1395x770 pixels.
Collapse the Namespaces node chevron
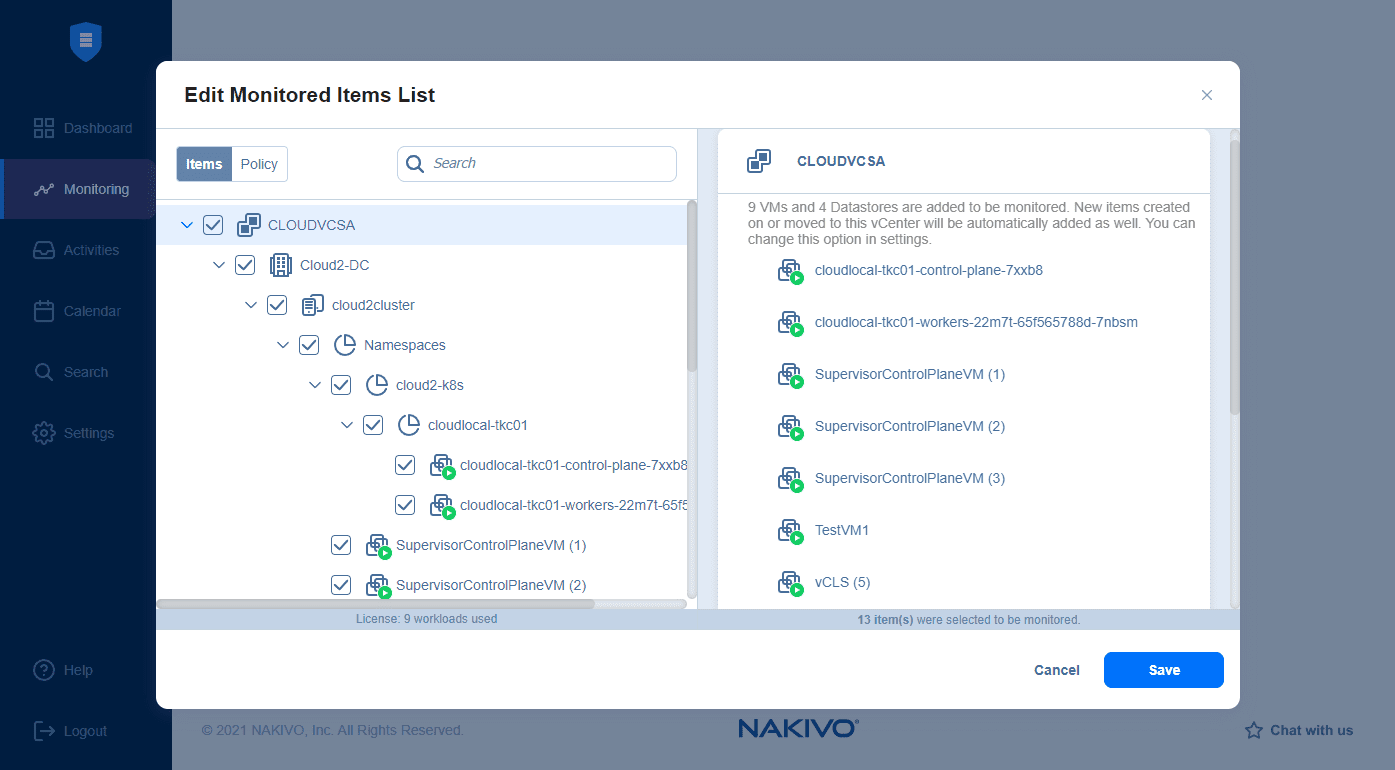[x=283, y=345]
